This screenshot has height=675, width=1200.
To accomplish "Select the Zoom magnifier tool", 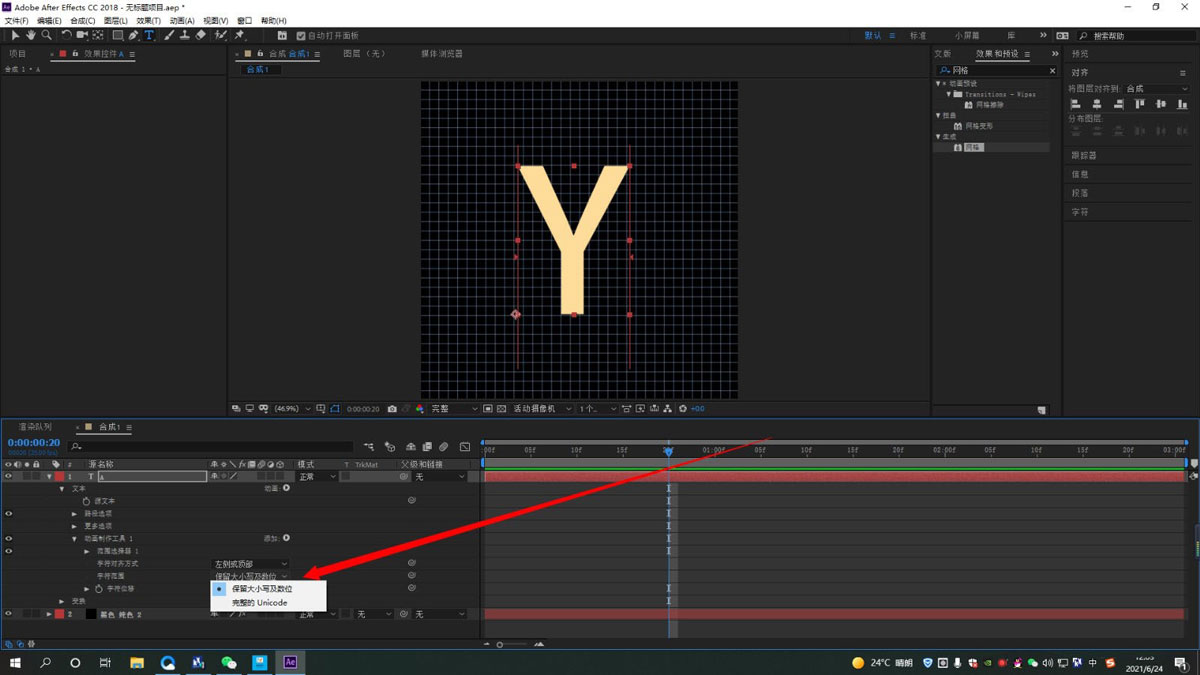I will [46, 35].
